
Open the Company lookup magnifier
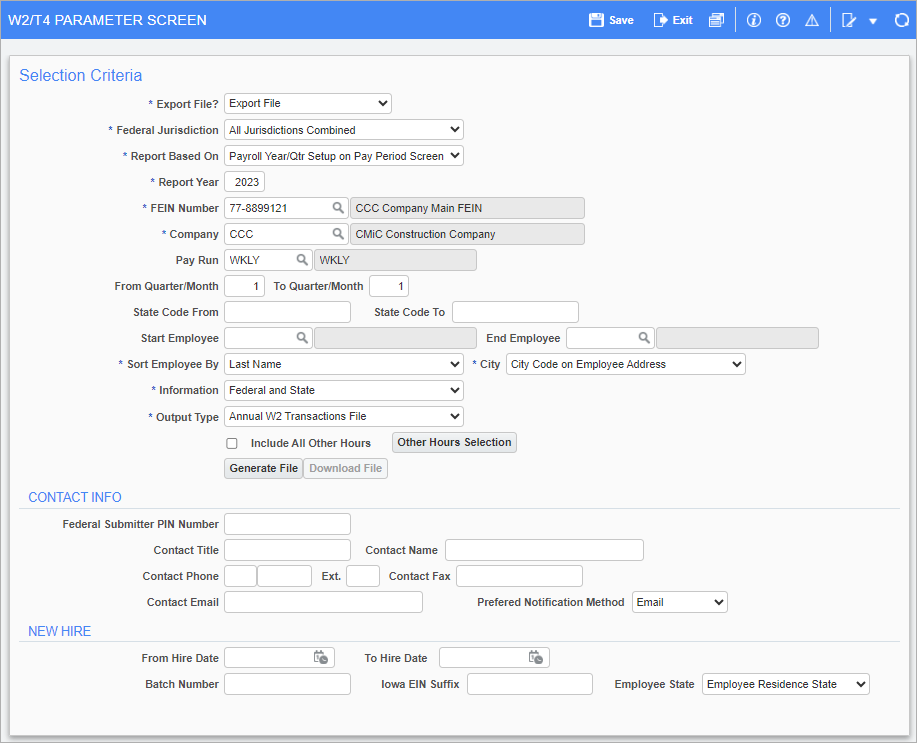(338, 233)
